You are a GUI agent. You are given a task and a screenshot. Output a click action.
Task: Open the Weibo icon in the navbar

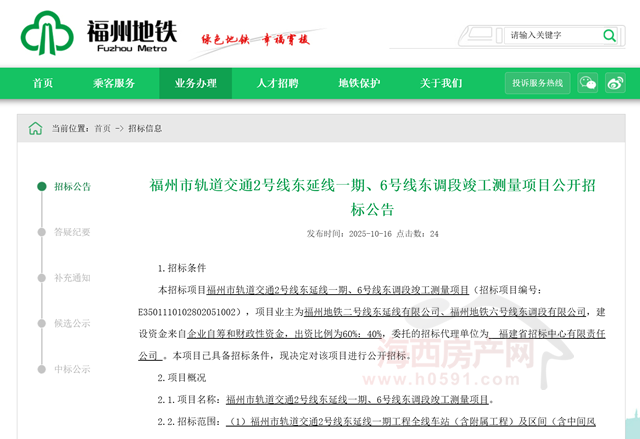coord(615,83)
